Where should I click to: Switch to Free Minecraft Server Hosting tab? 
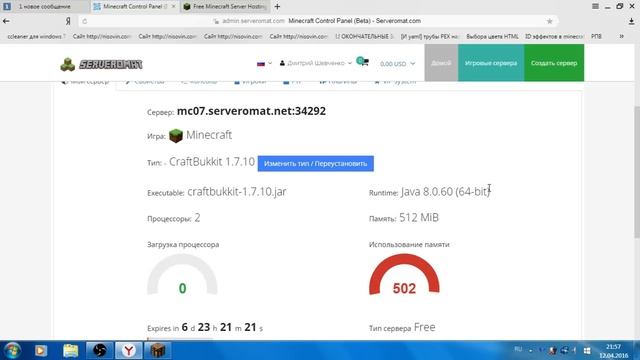tap(224, 7)
